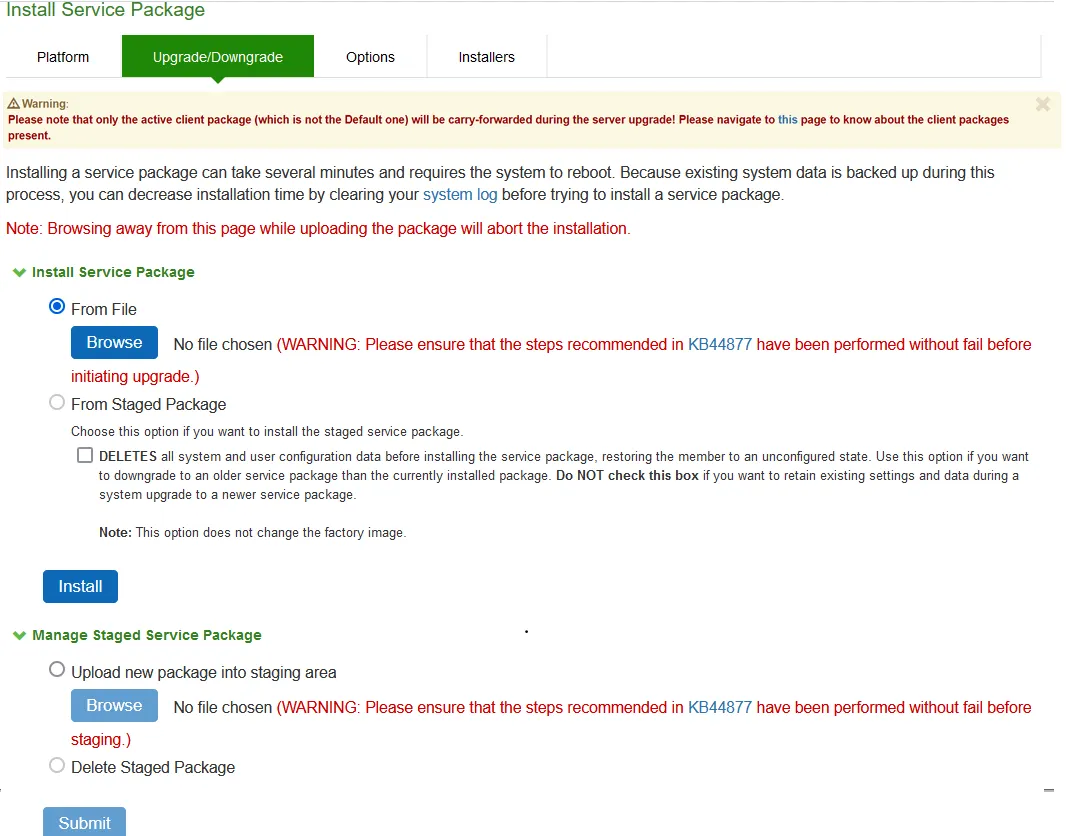This screenshot has width=1066, height=836.
Task: Select the From File radio button
Action: coord(57,307)
